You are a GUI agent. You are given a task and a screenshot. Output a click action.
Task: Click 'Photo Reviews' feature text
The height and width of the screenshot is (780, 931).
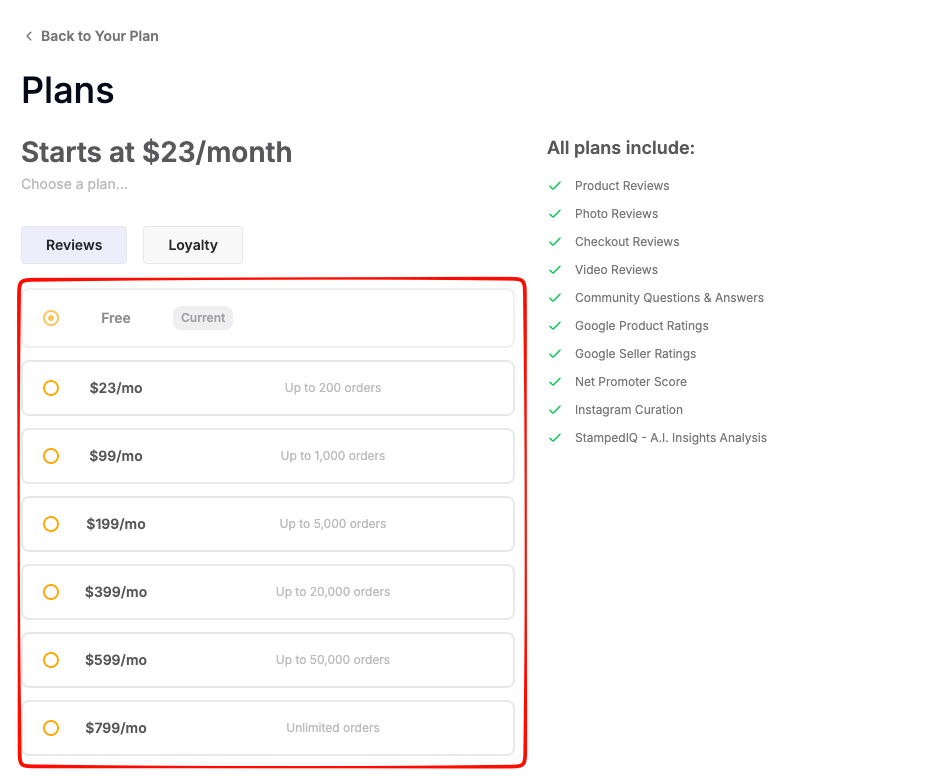point(616,214)
